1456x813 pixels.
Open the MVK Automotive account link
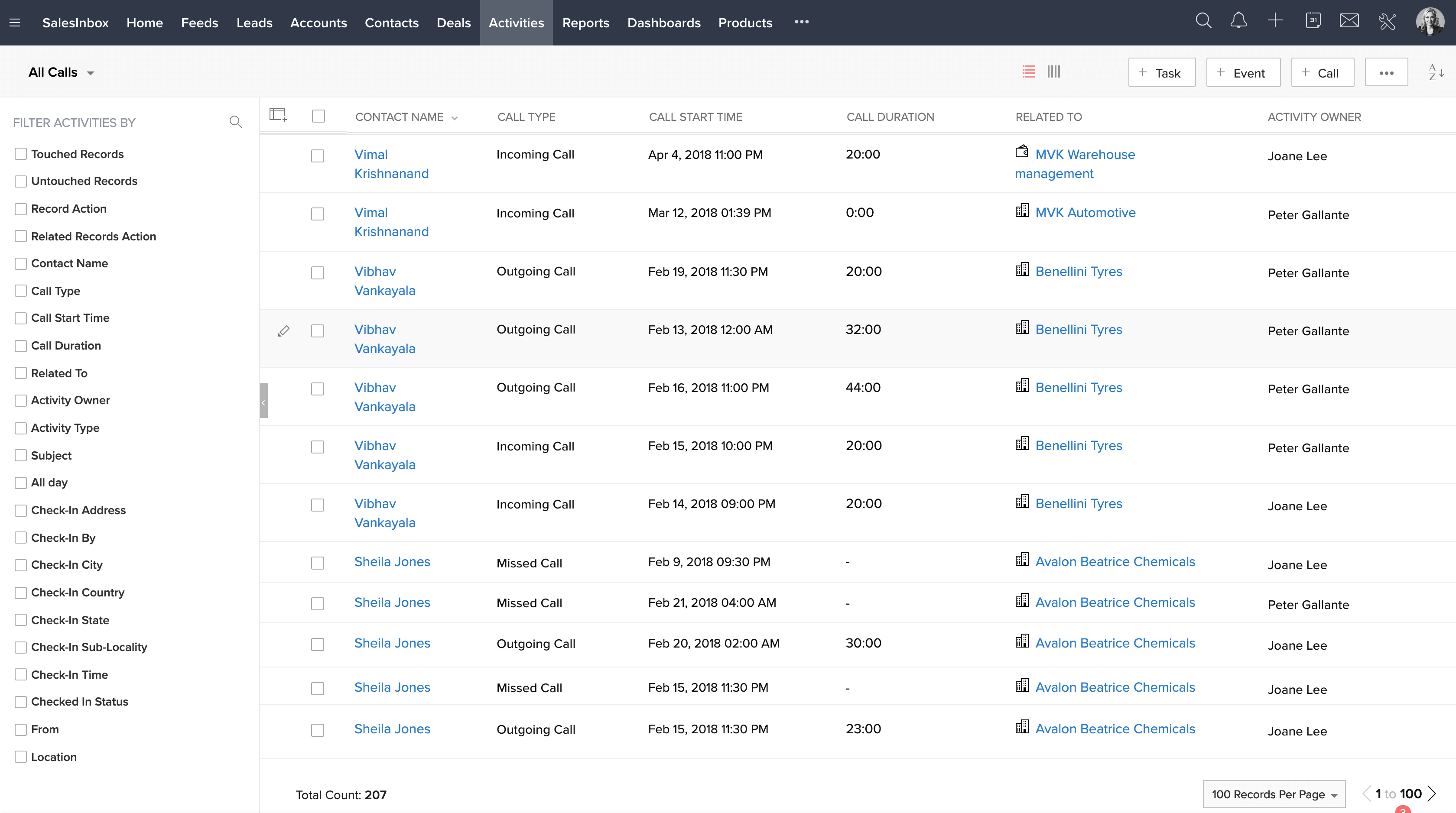[1085, 212]
